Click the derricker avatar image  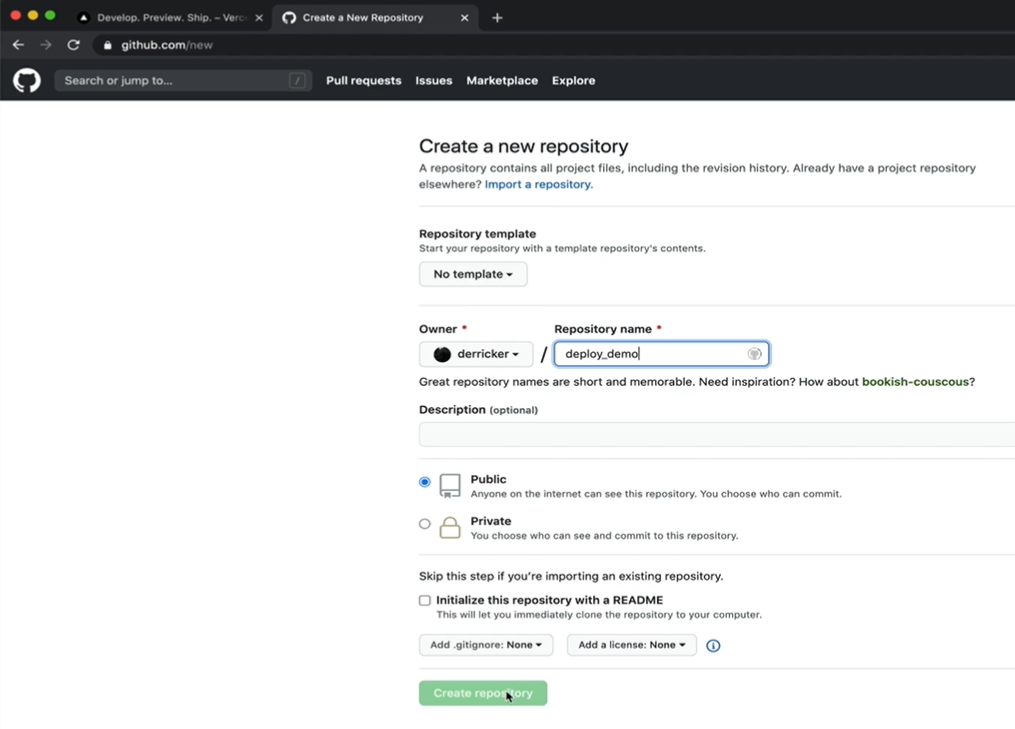442,354
